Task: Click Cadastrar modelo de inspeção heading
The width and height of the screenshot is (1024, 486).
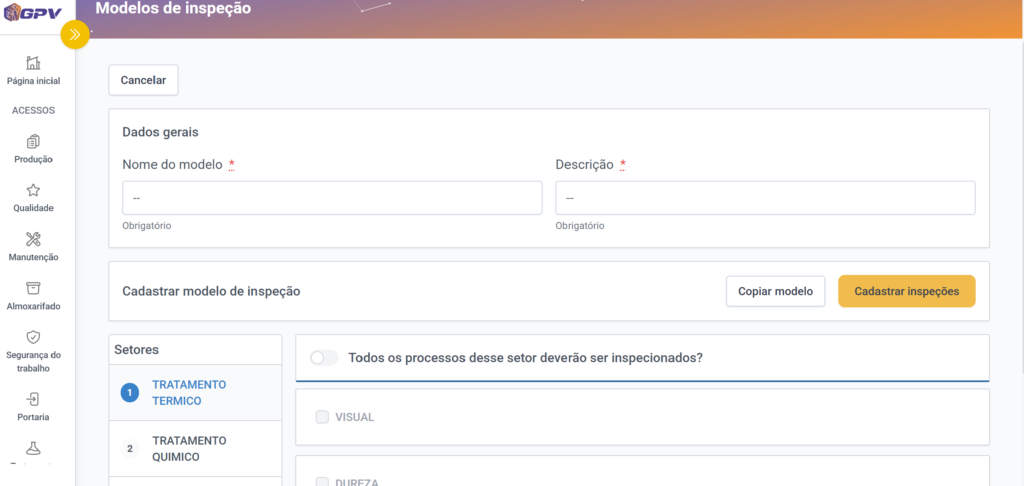Action: tap(211, 291)
